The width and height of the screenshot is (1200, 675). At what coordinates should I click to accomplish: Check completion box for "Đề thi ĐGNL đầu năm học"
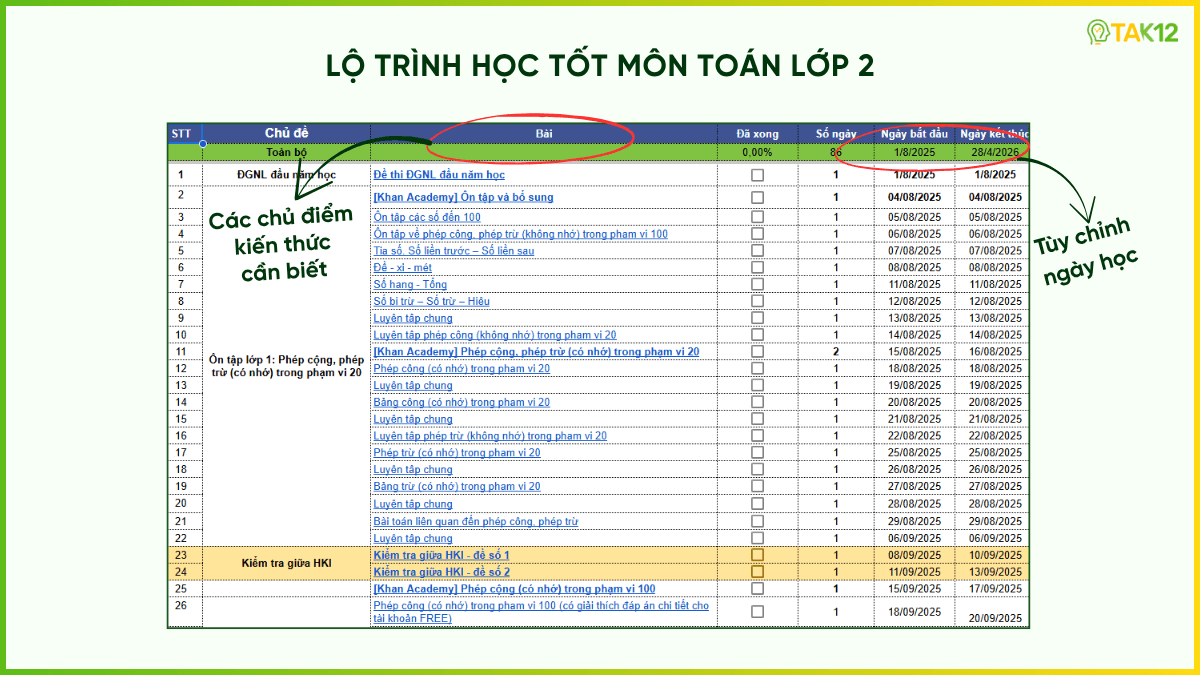coord(757,173)
